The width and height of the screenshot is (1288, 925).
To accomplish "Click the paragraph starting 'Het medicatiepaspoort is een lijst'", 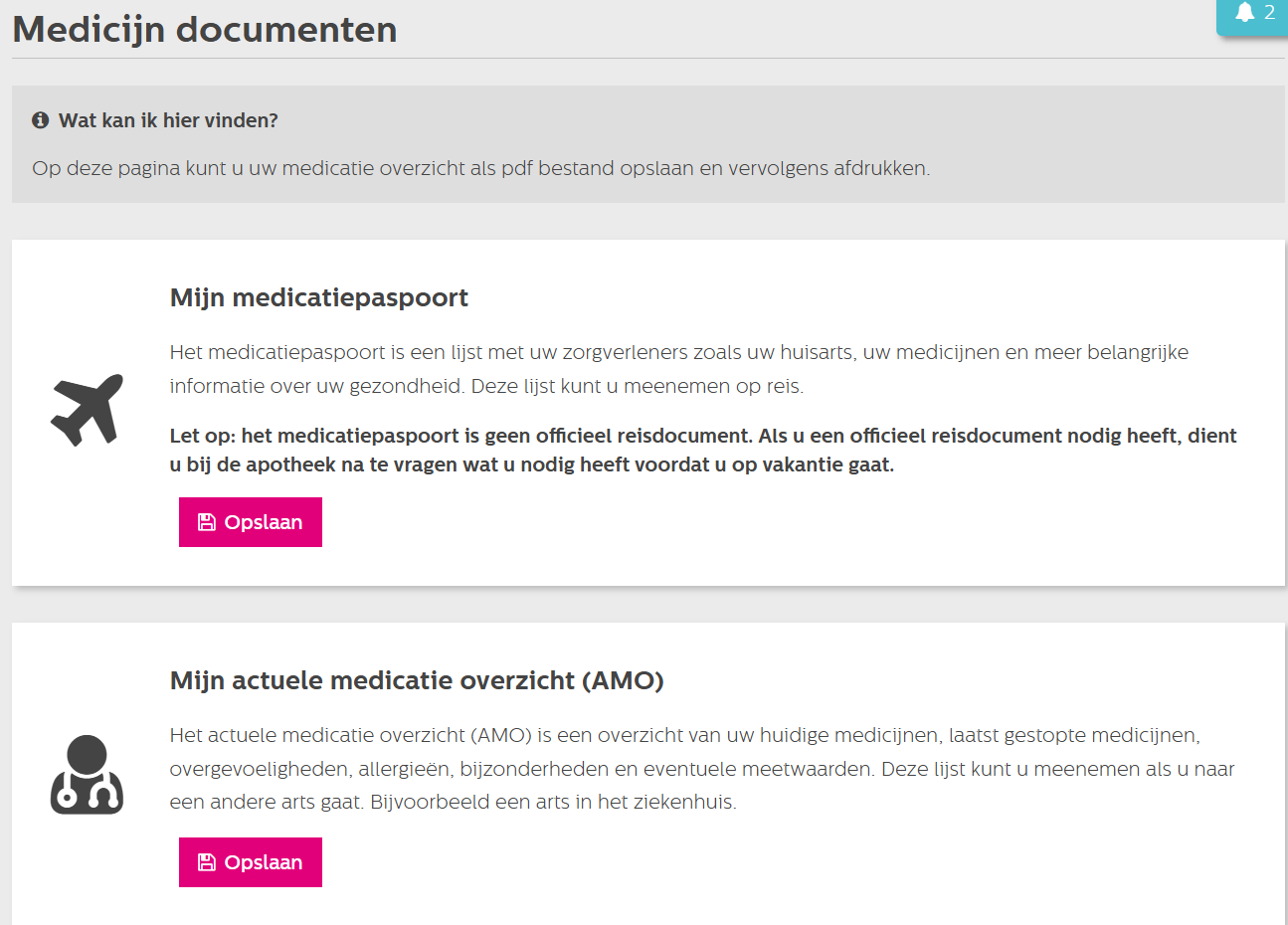I will 678,352.
